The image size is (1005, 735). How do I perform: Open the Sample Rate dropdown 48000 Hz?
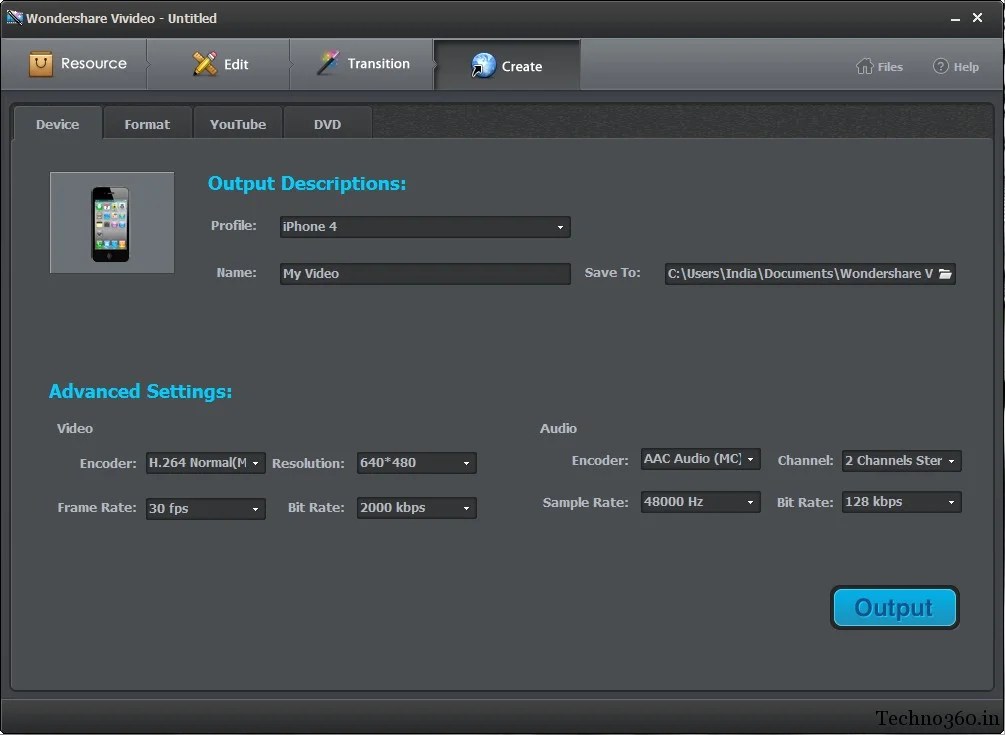[701, 502]
